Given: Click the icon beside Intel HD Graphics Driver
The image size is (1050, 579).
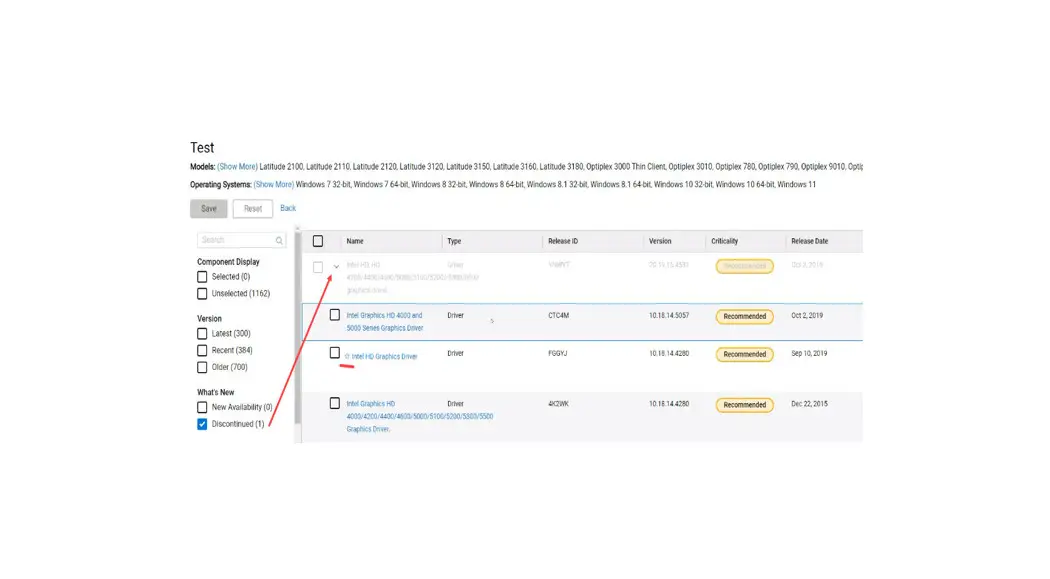Looking at the screenshot, I should (347, 357).
